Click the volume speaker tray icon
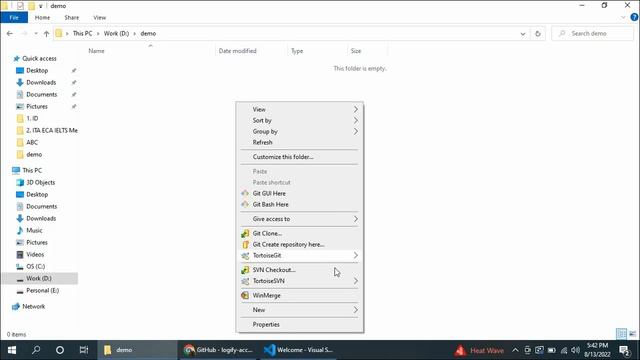 (x=576, y=350)
